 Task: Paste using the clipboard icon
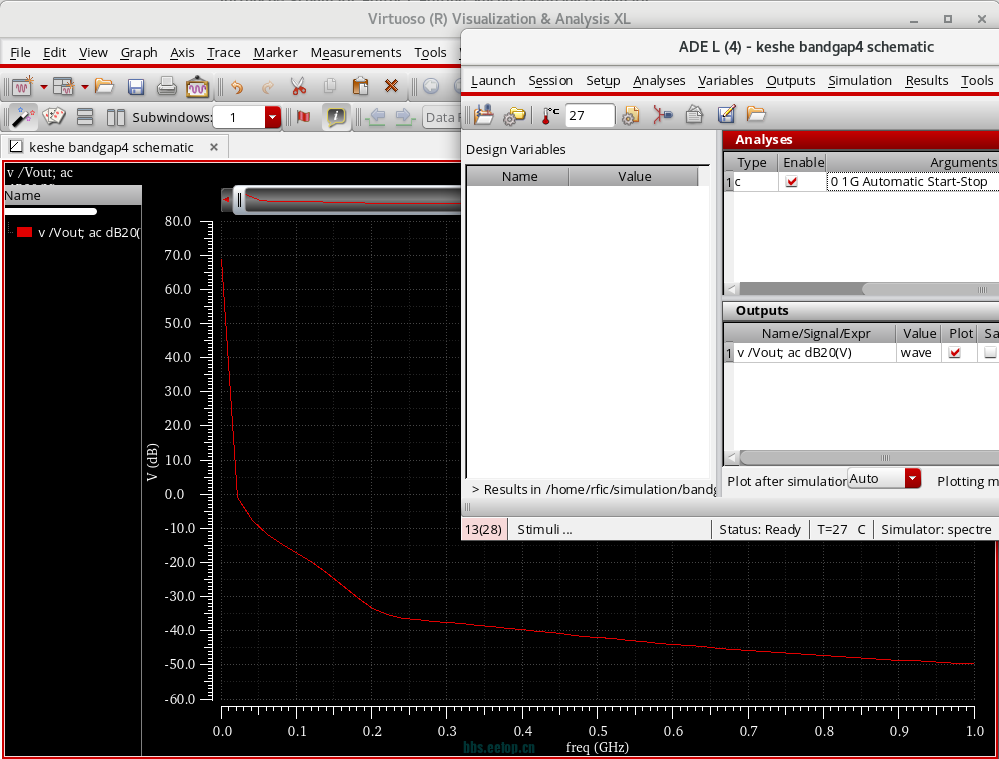coord(361,86)
